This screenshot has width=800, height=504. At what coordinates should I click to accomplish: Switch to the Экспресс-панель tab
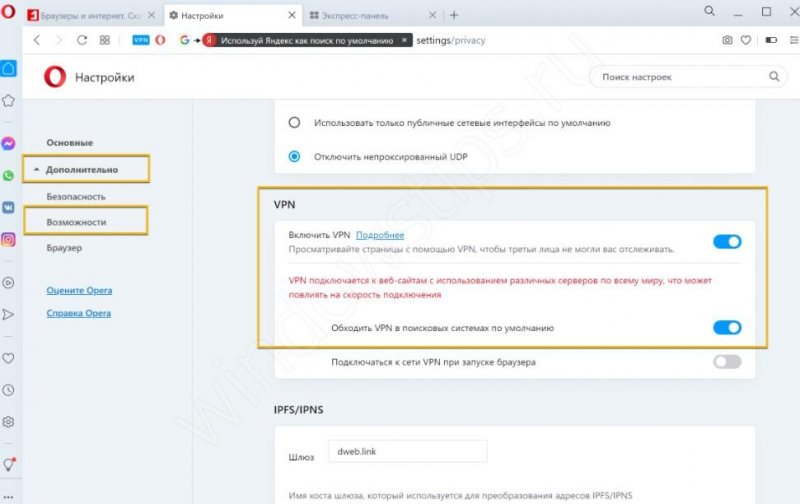click(373, 16)
